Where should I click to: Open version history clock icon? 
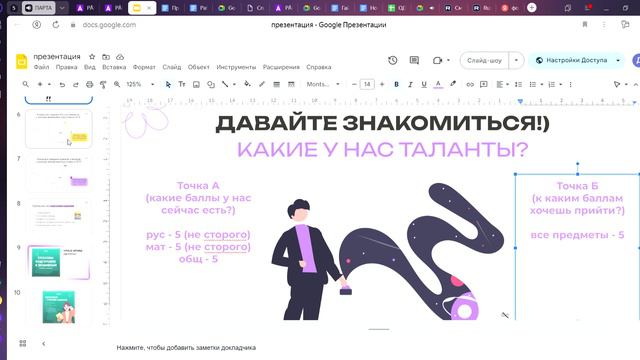click(x=393, y=60)
